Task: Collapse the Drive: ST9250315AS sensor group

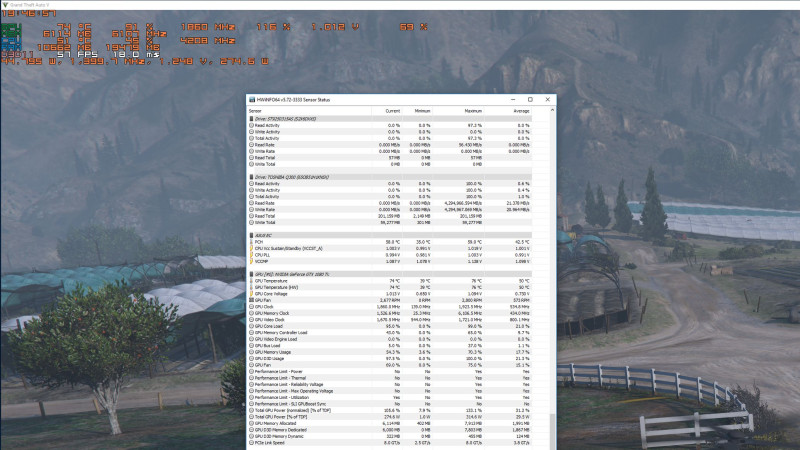Action: (x=389, y=119)
